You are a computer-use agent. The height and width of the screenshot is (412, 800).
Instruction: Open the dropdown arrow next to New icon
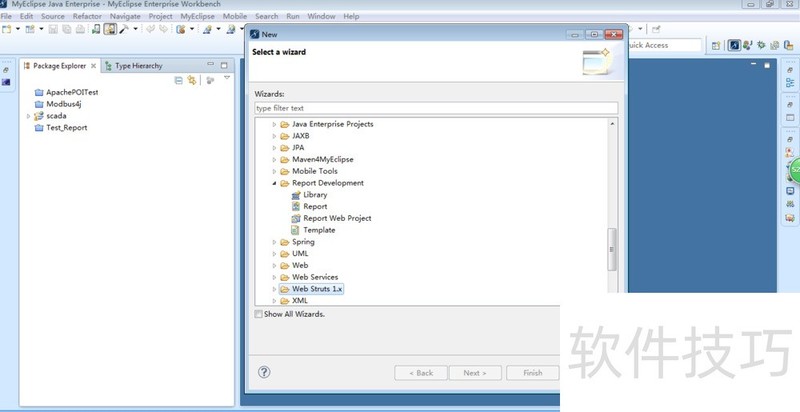[x=17, y=29]
